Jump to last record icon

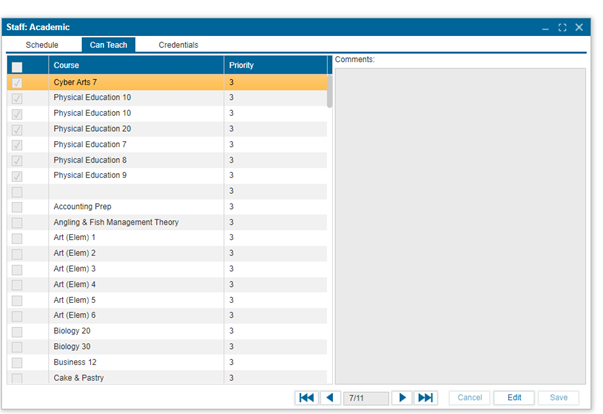tap(426, 398)
